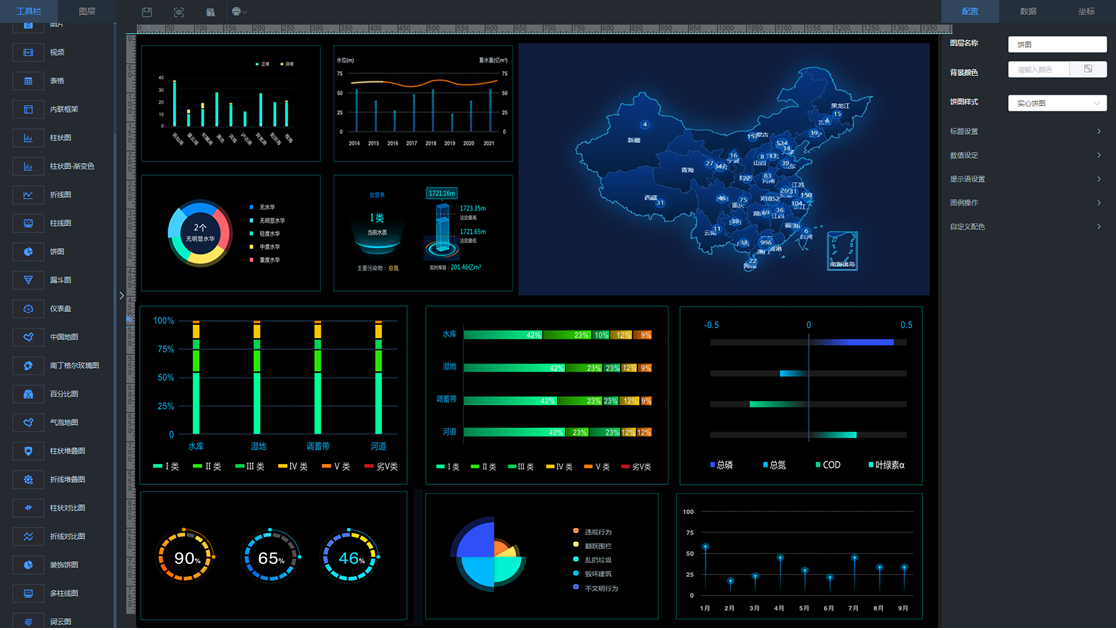Switch to the 数据 tab

point(1028,11)
